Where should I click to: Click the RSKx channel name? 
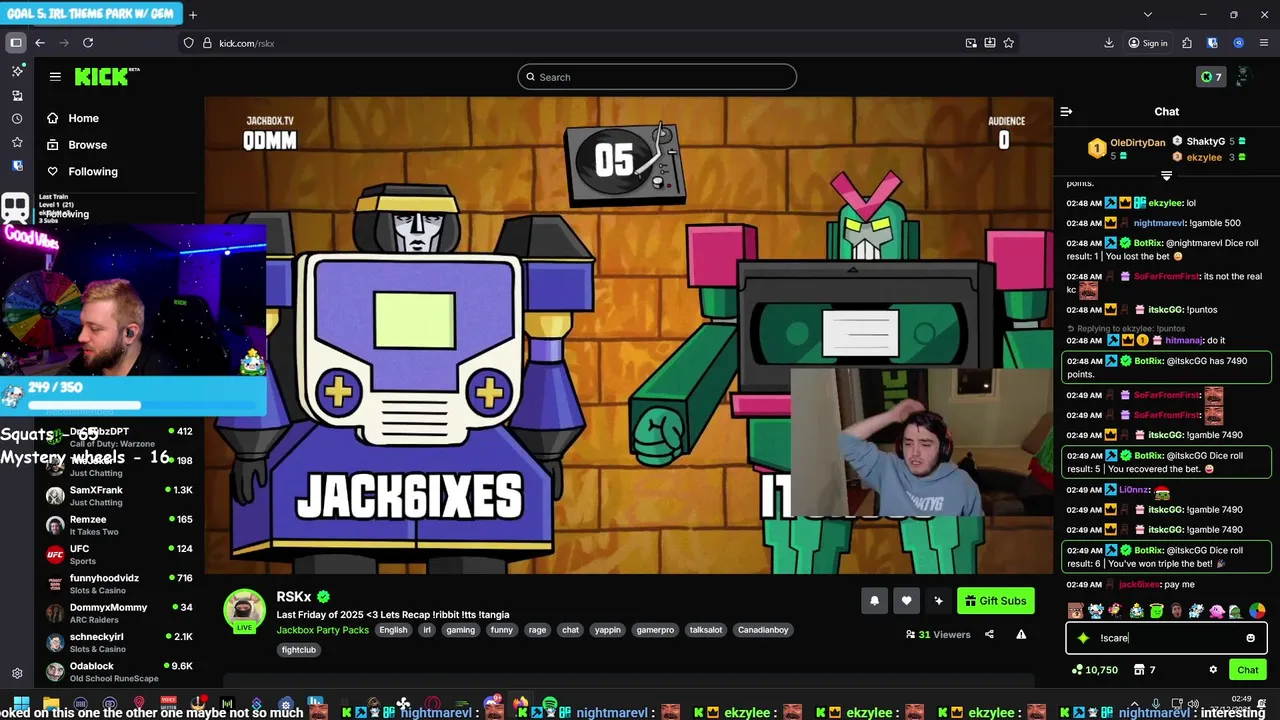point(294,597)
